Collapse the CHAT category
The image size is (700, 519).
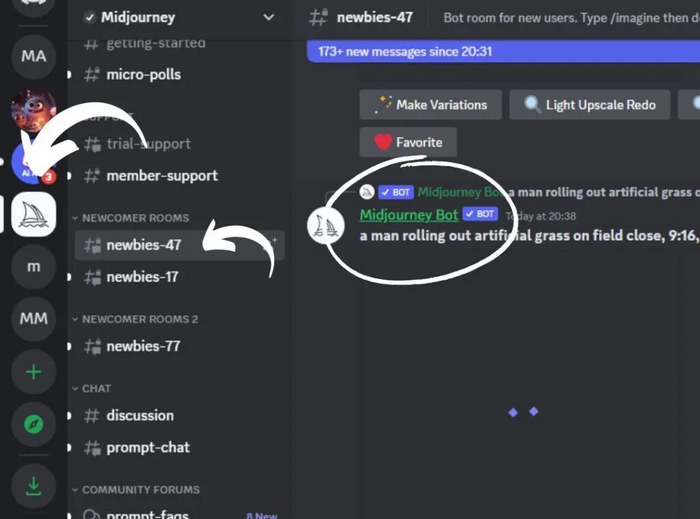pyautogui.click(x=92, y=388)
